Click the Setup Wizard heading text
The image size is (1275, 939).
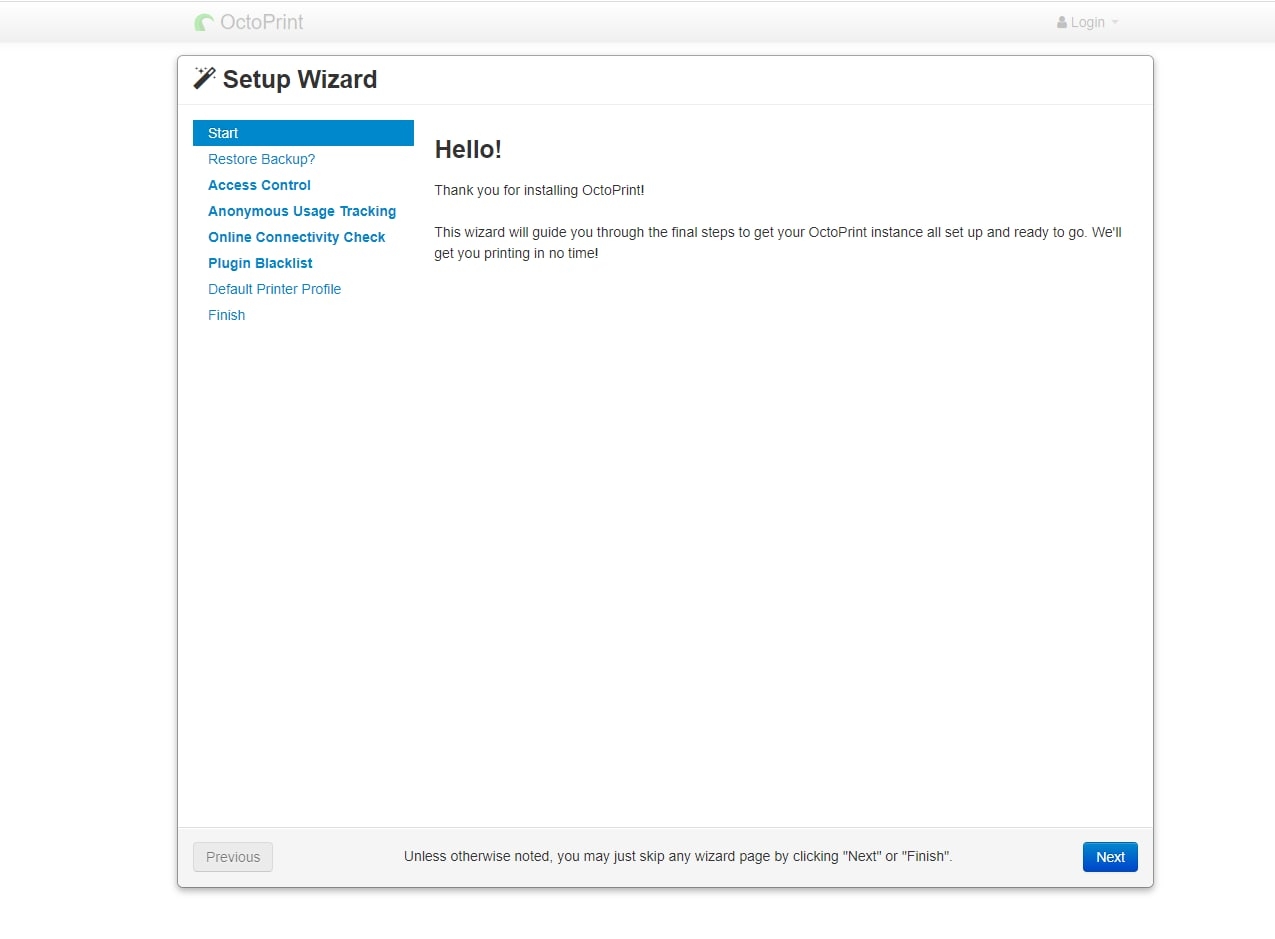click(300, 79)
